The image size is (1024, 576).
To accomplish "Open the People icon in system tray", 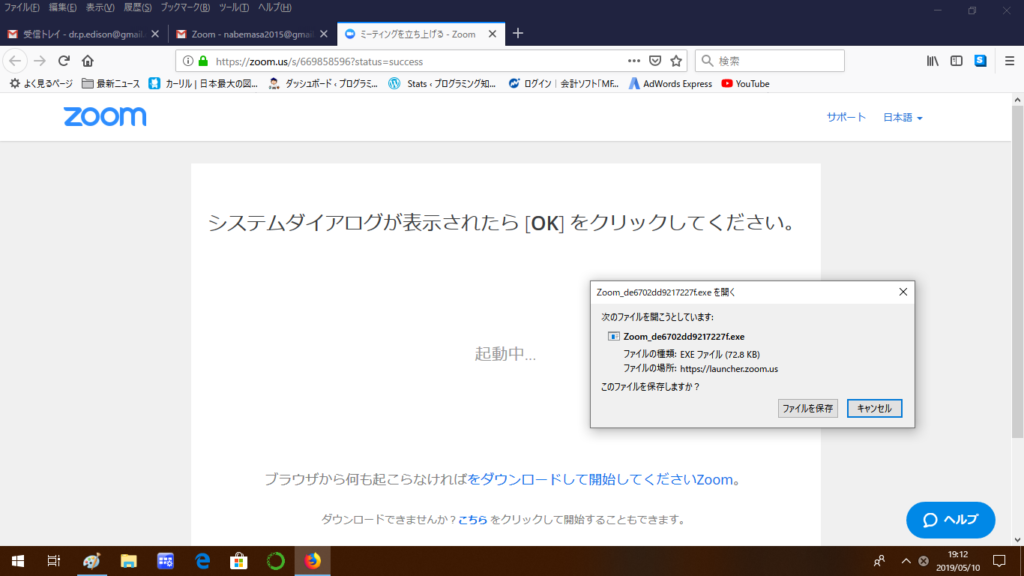I will [x=879, y=561].
